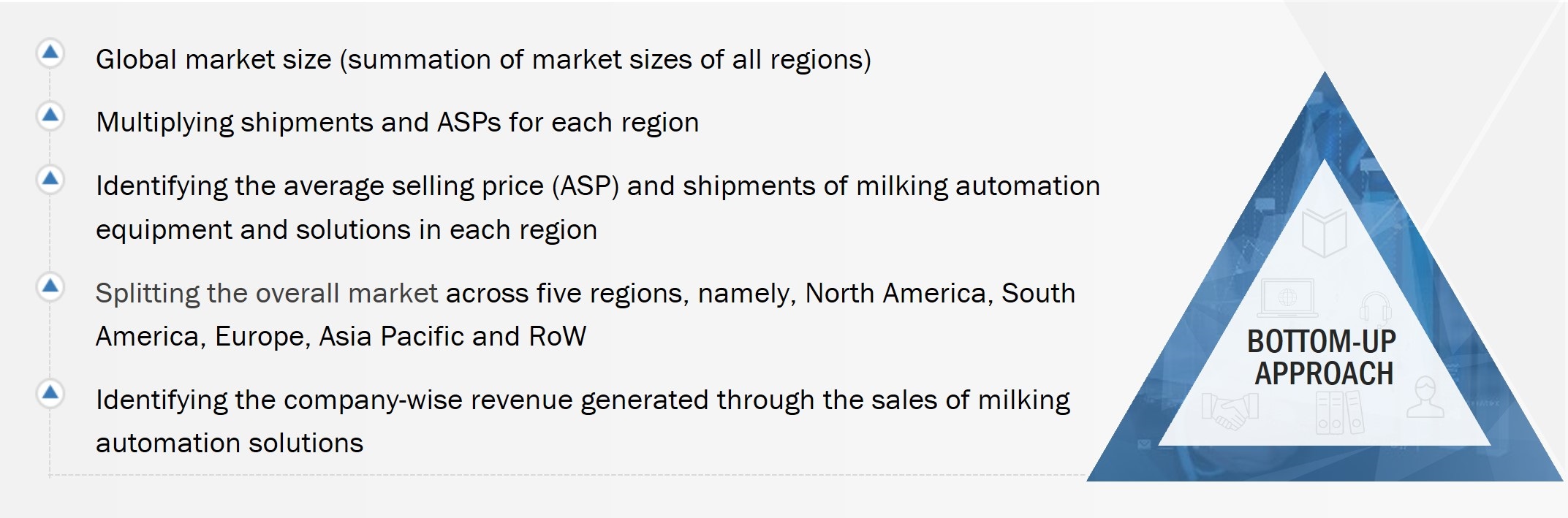Click the Multiplying shipments and ASPs text
Viewport: 1568px width, 518px height.
click(397, 122)
